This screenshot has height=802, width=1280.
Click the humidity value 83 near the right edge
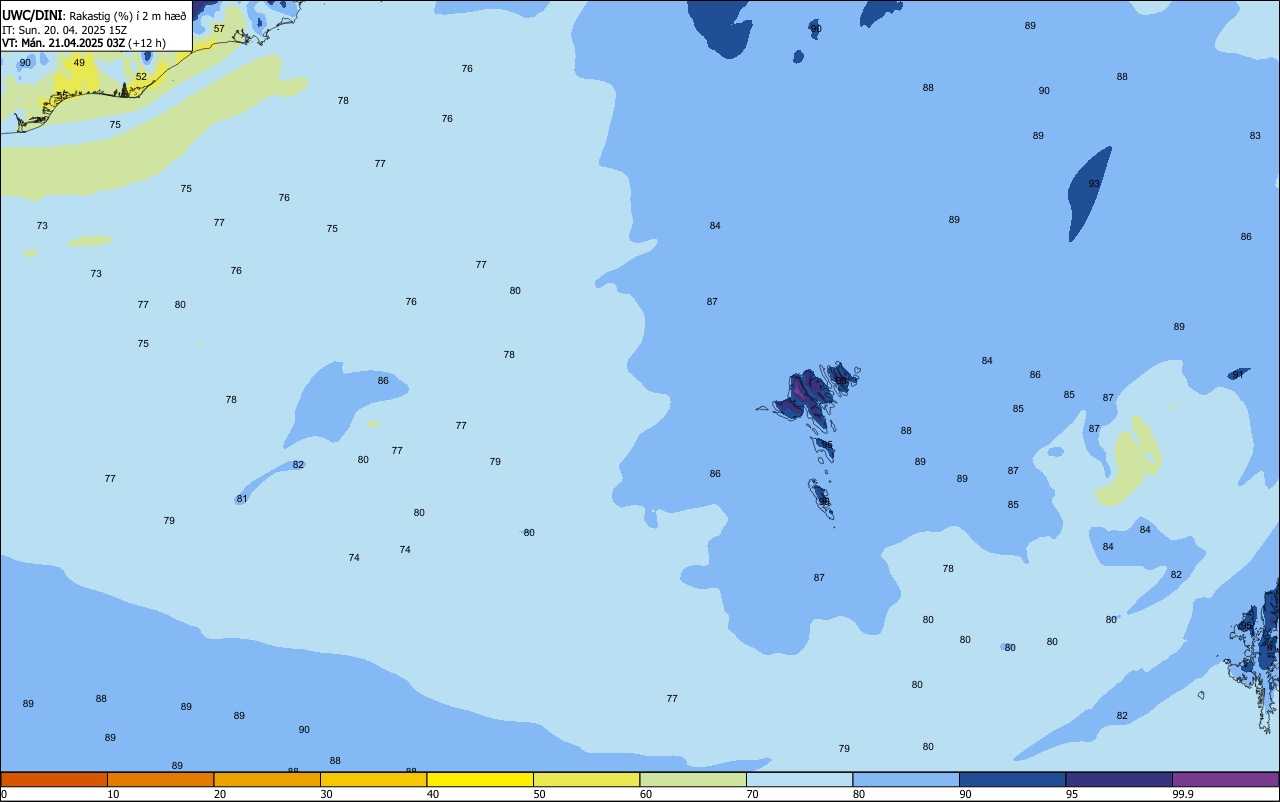pyautogui.click(x=1255, y=136)
